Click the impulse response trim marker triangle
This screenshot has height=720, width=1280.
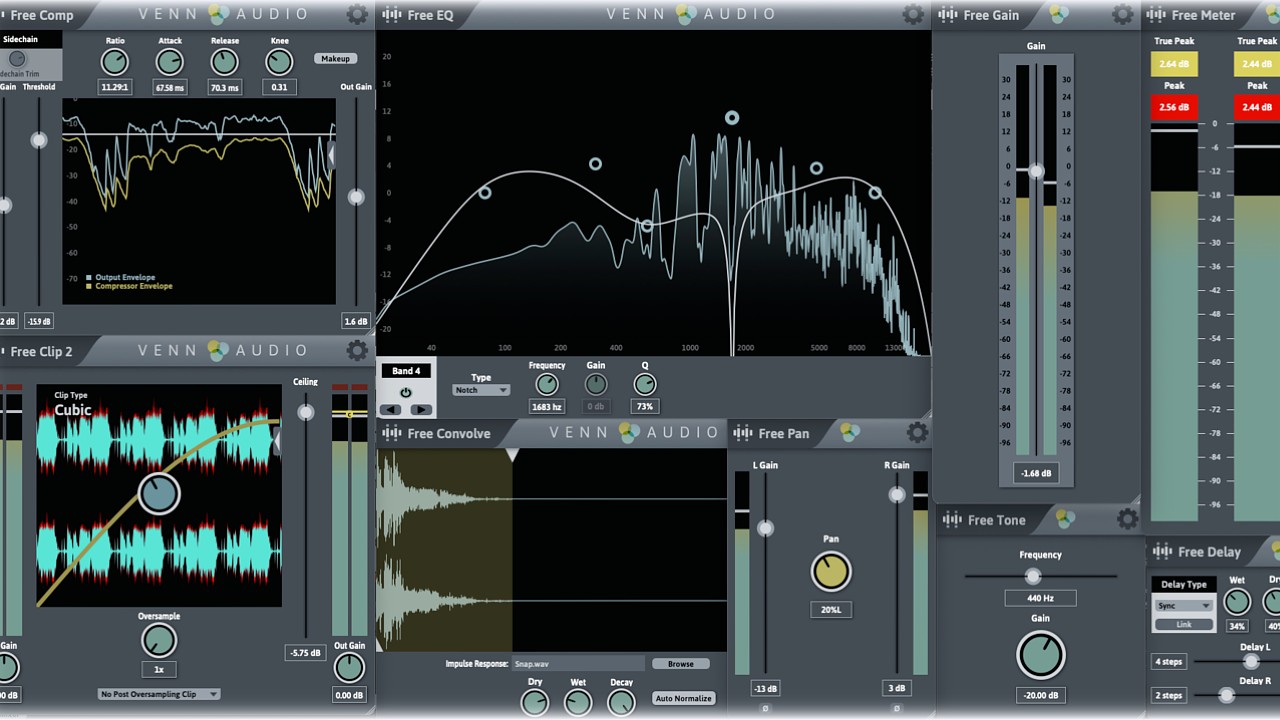click(x=512, y=455)
